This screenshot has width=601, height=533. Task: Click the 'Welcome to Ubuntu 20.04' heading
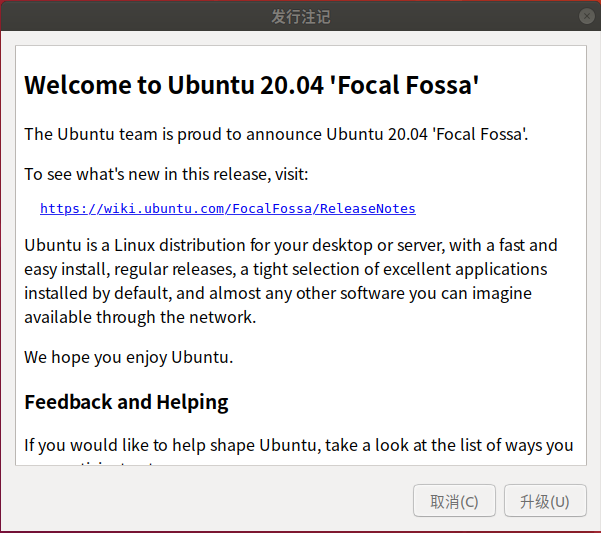pyautogui.click(x=251, y=85)
